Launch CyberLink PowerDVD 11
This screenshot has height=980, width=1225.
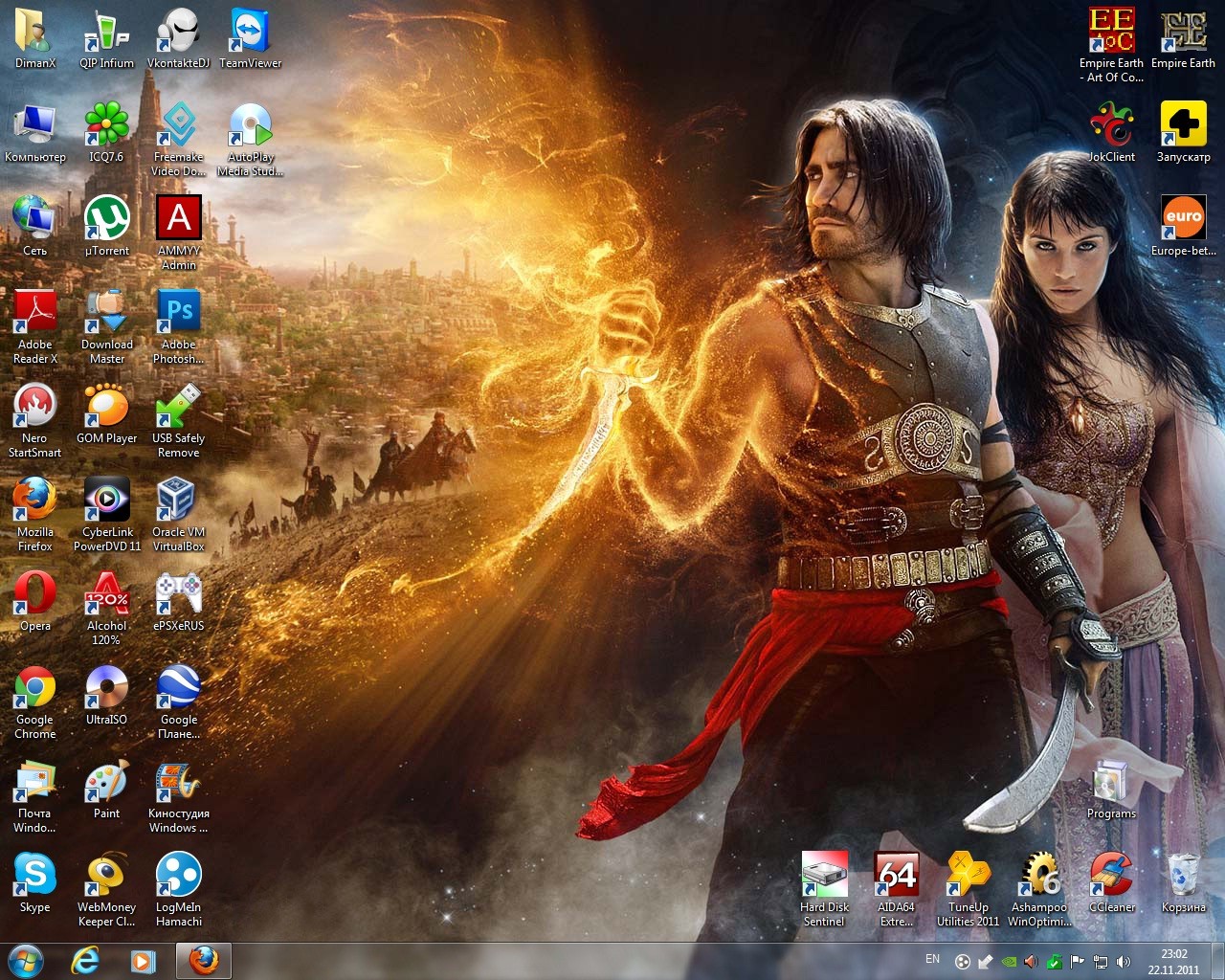106,515
